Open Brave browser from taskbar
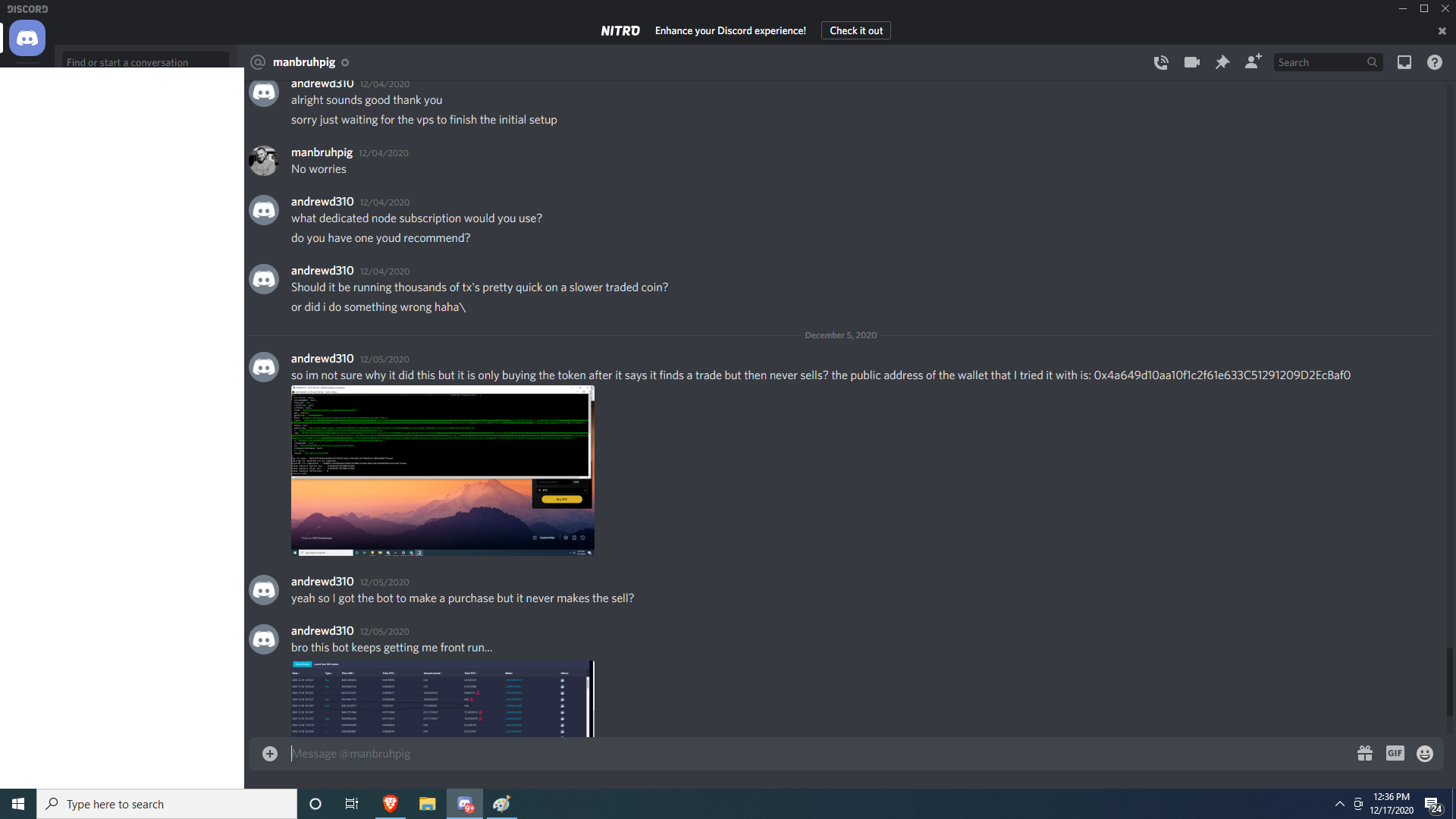This screenshot has width=1456, height=819. (x=390, y=804)
